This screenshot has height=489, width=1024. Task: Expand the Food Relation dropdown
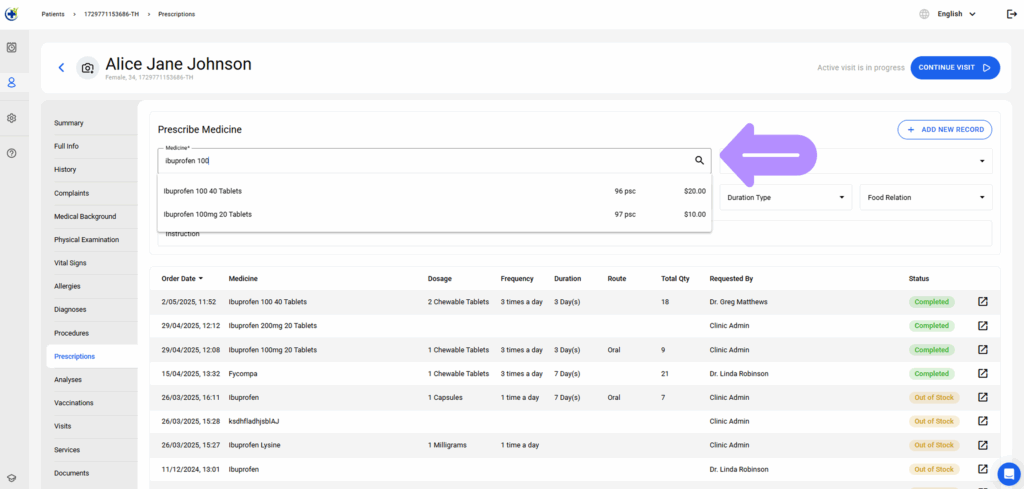tap(926, 197)
